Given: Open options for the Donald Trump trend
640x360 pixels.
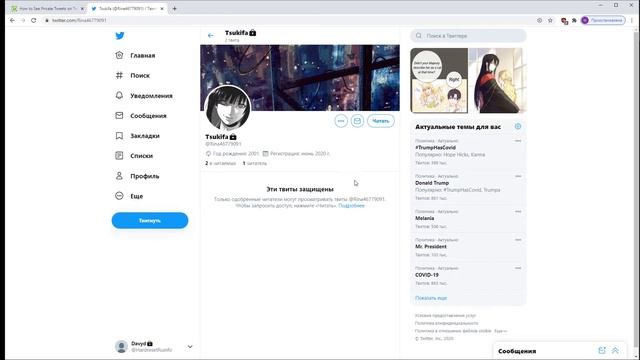Looking at the screenshot, I should point(518,176).
